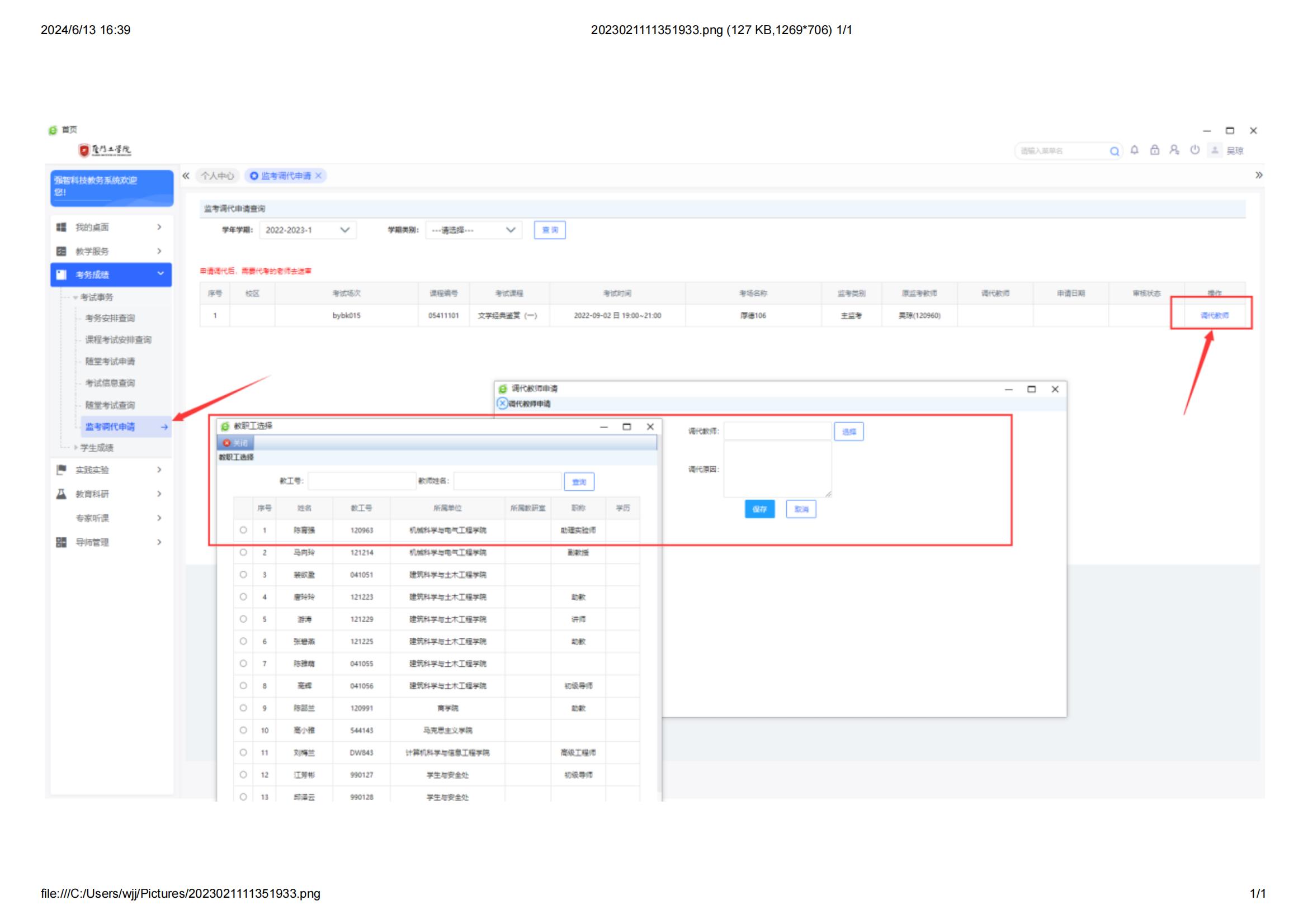The width and height of the screenshot is (1308, 924).
Task: Open the 学年学期 dropdown 2022-2023-1
Action: 308,230
